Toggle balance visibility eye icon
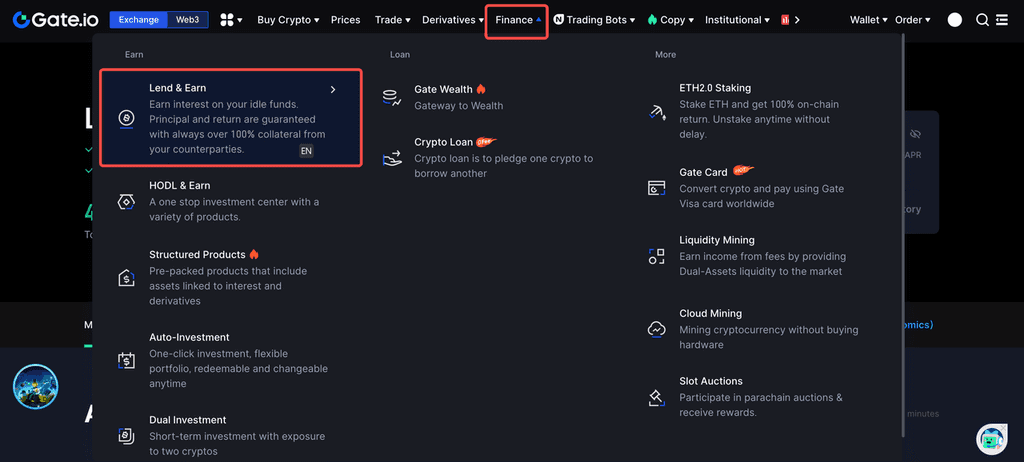Screen dimensions: 1024x462 (x=915, y=134)
